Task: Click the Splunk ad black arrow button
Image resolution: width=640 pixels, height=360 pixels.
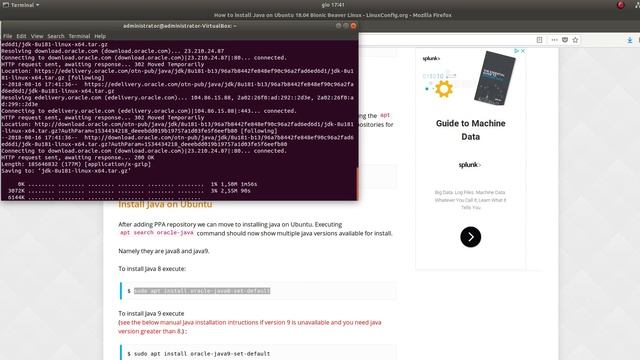Action: tap(471, 237)
